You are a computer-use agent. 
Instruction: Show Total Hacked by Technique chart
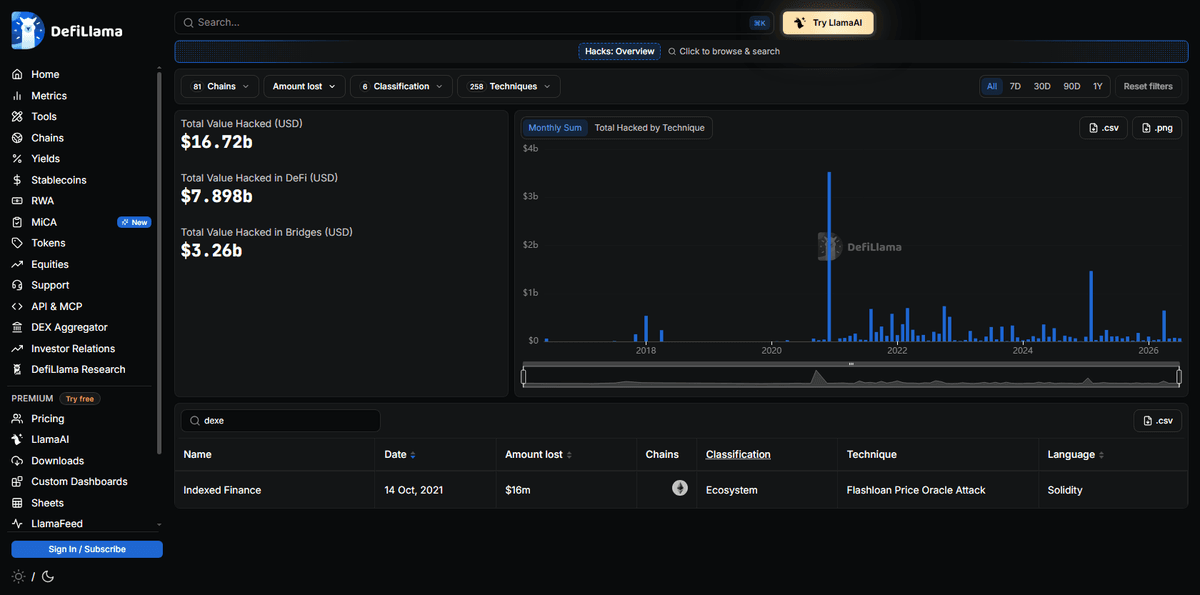pos(650,128)
